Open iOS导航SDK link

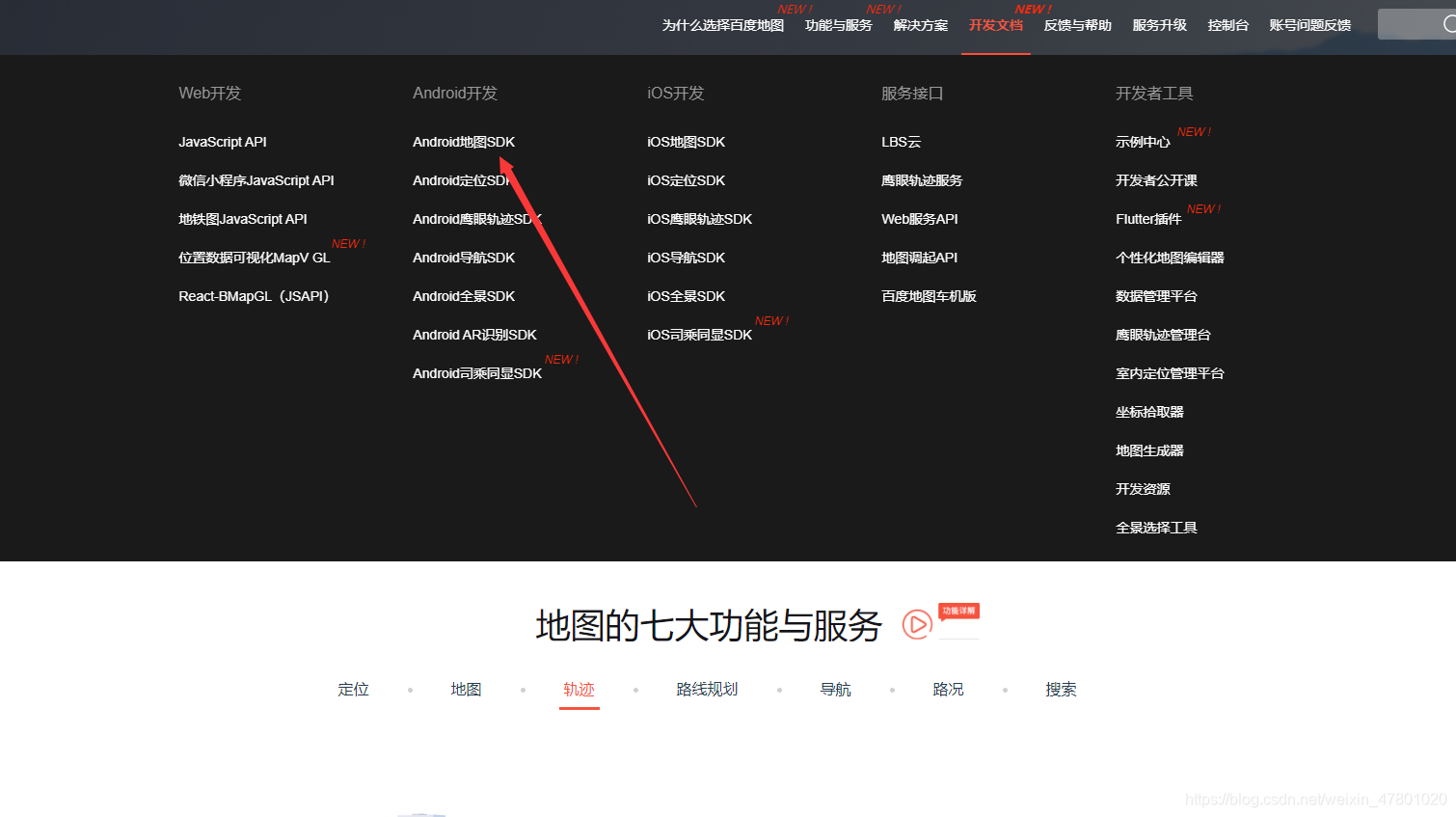(687, 258)
